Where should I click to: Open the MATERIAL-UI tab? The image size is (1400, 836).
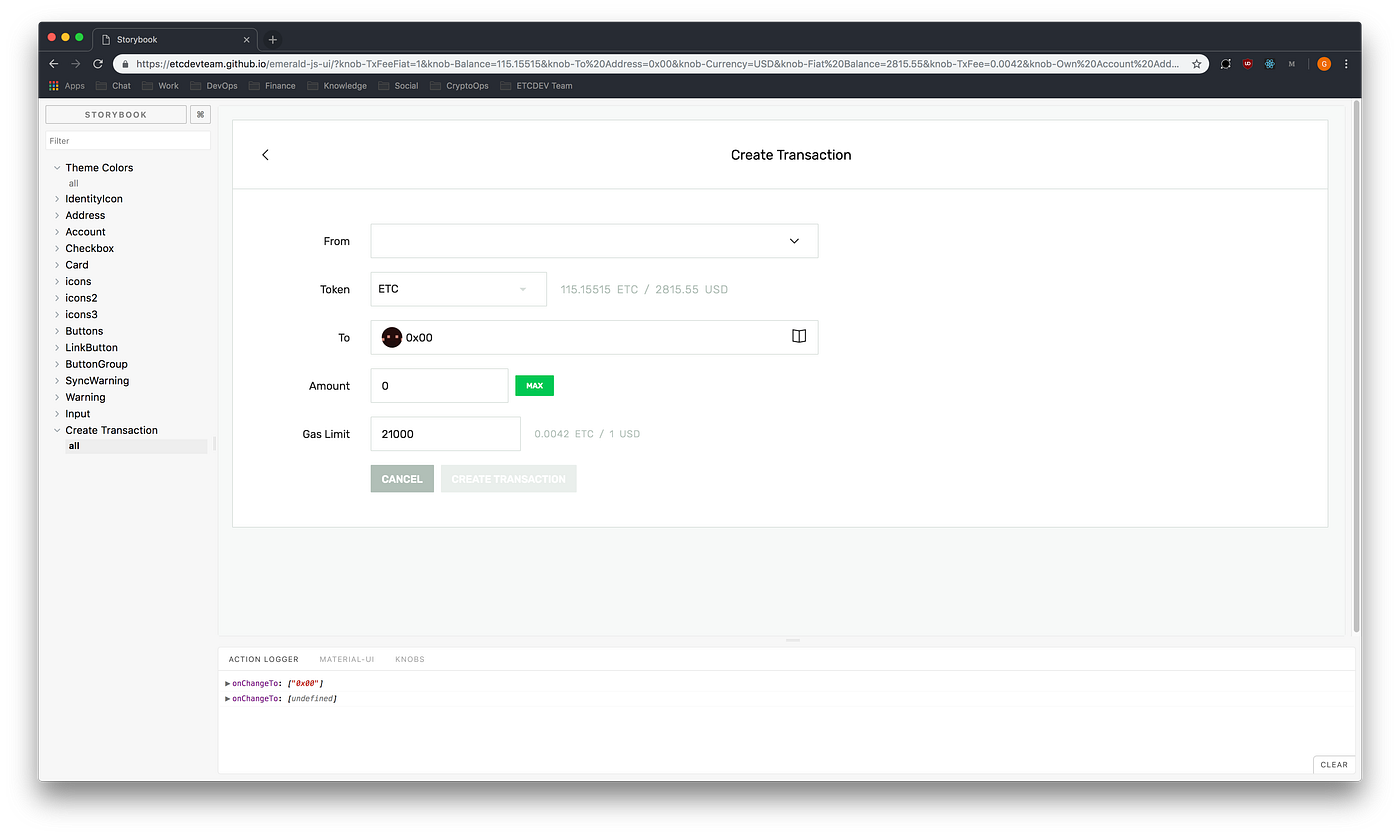[346, 659]
